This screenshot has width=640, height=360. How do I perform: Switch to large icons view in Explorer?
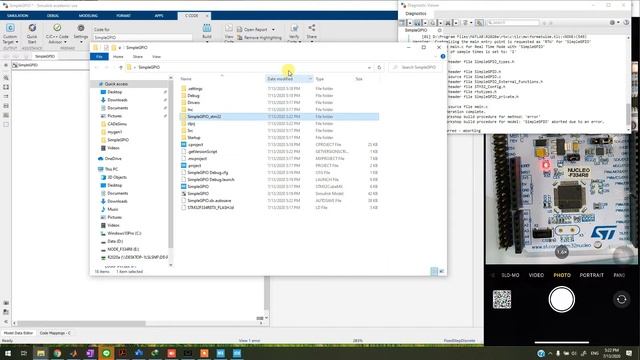tap(442, 271)
